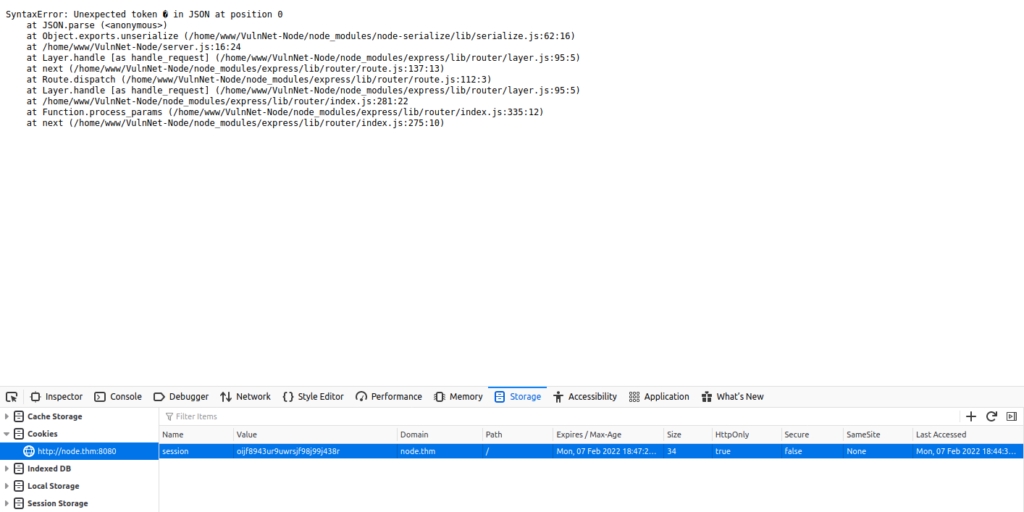Select the Storage tab
The height and width of the screenshot is (512, 1024).
(518, 397)
